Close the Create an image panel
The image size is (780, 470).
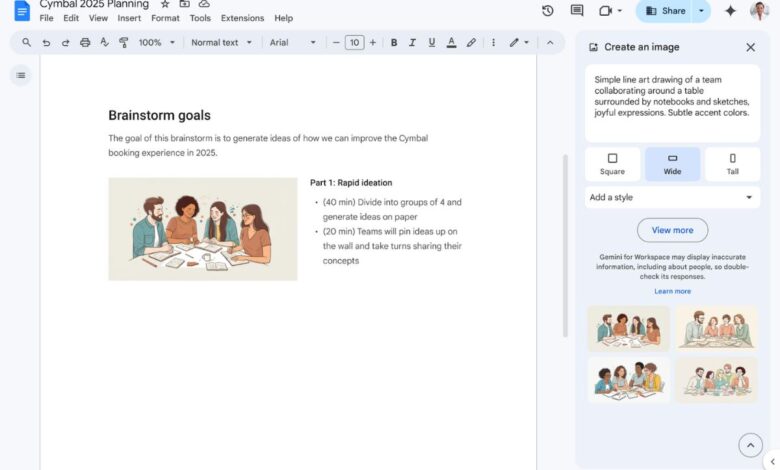751,47
